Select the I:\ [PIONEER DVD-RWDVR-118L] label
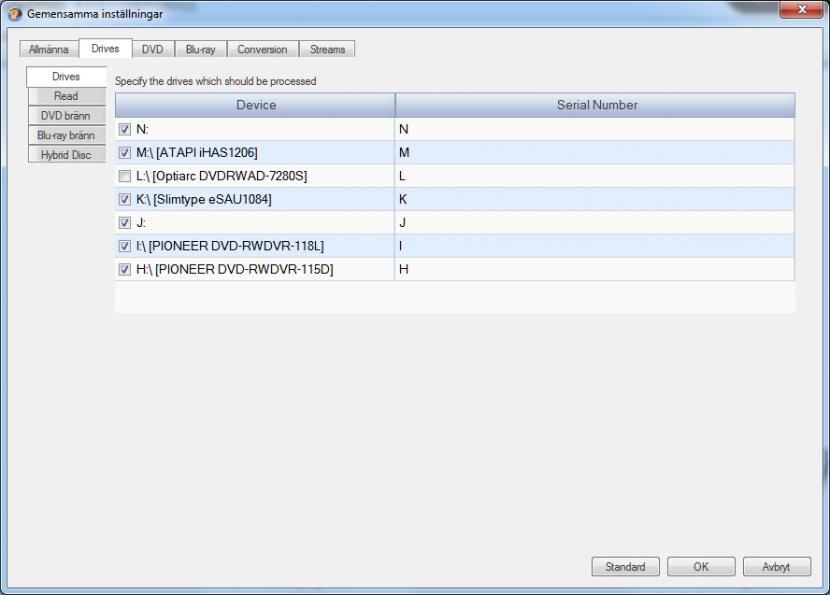The height and width of the screenshot is (595, 830). pyautogui.click(x=230, y=246)
